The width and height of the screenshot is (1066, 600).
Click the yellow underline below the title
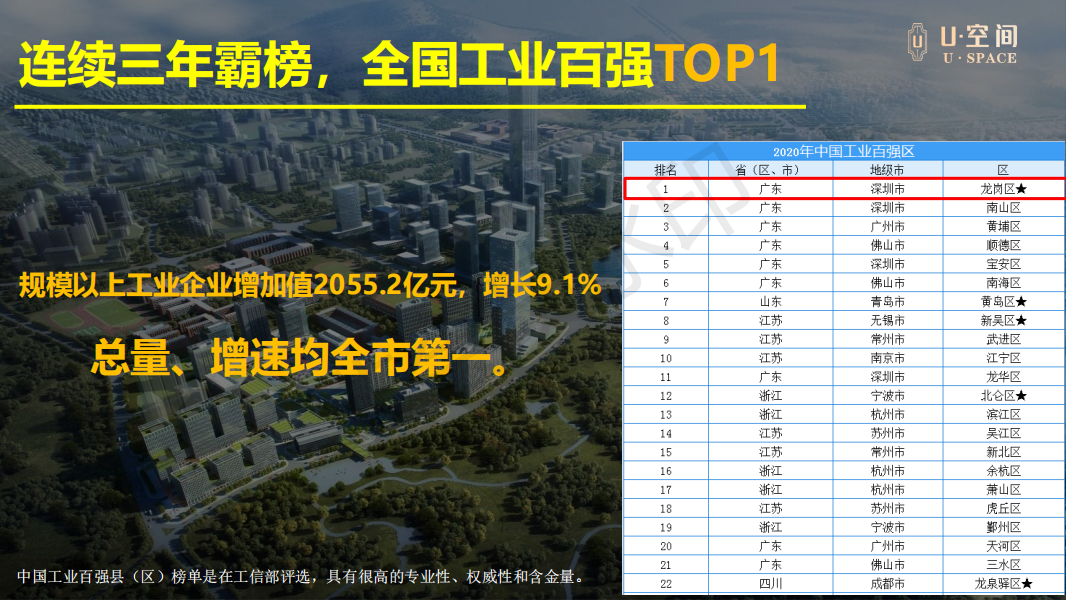pos(410,106)
